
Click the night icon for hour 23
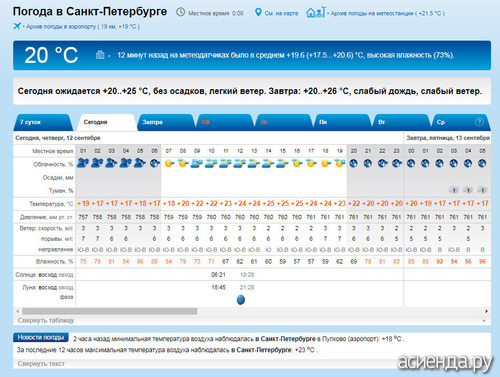397,163
